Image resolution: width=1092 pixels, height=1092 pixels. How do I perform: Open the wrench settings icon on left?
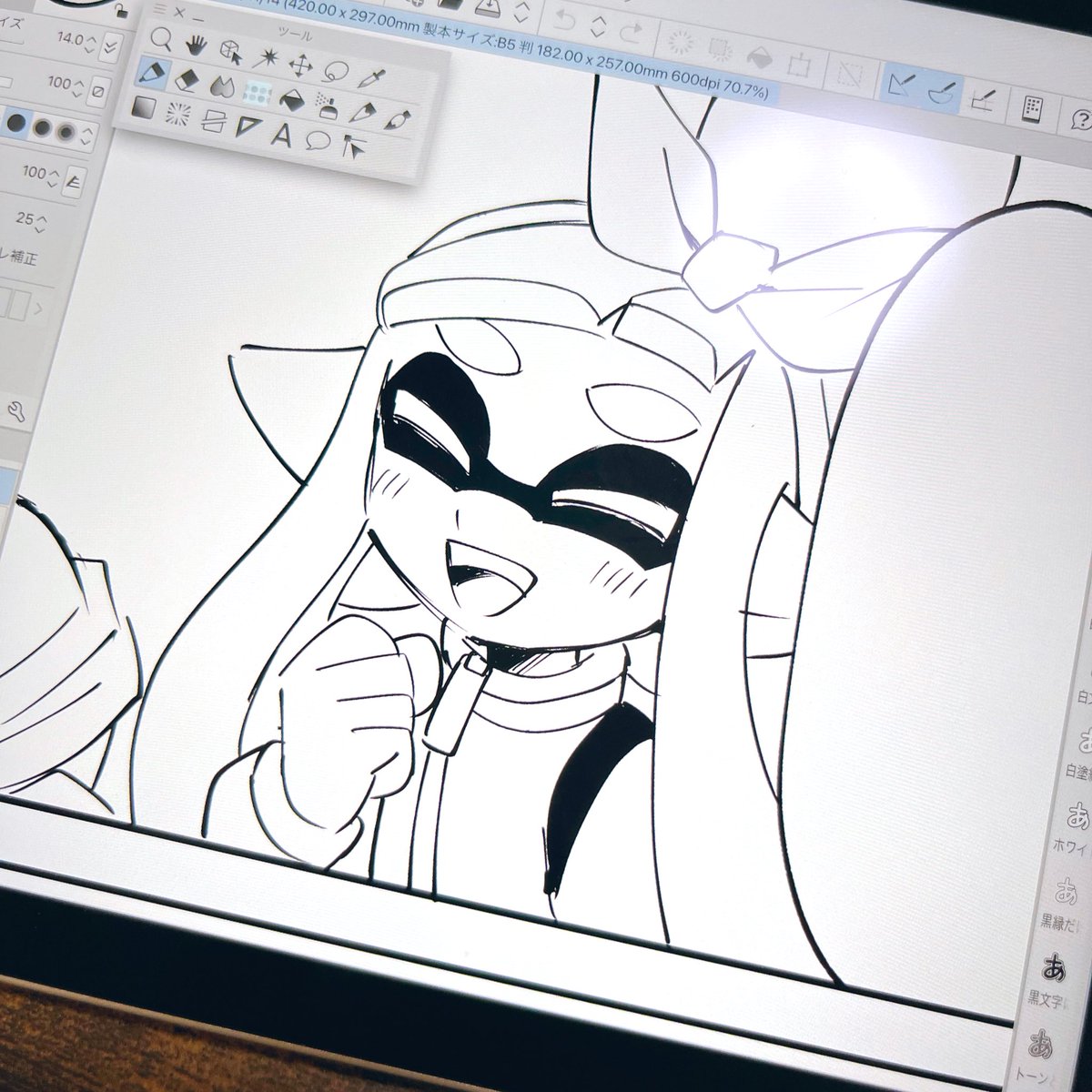[x=15, y=412]
